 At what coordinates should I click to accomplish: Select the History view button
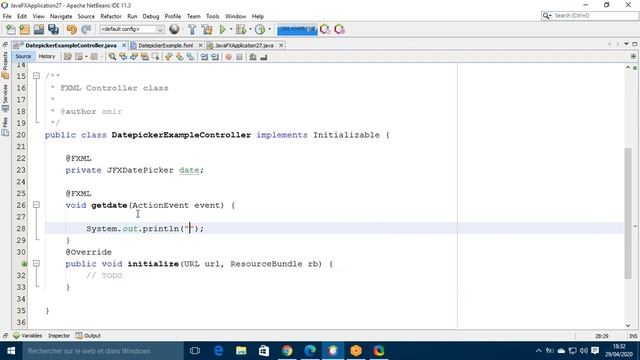coord(47,57)
